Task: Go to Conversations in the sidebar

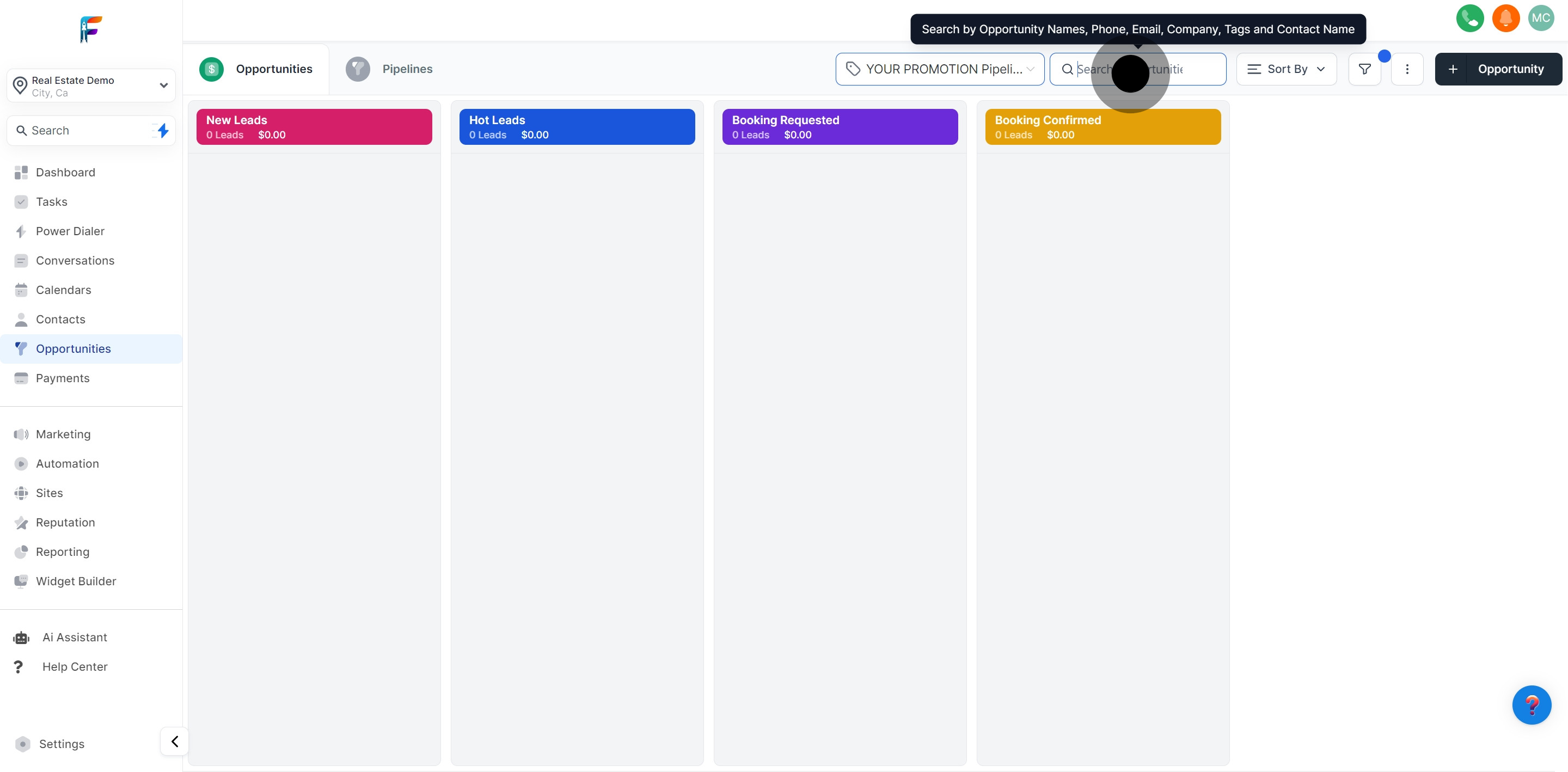Action: coord(75,261)
